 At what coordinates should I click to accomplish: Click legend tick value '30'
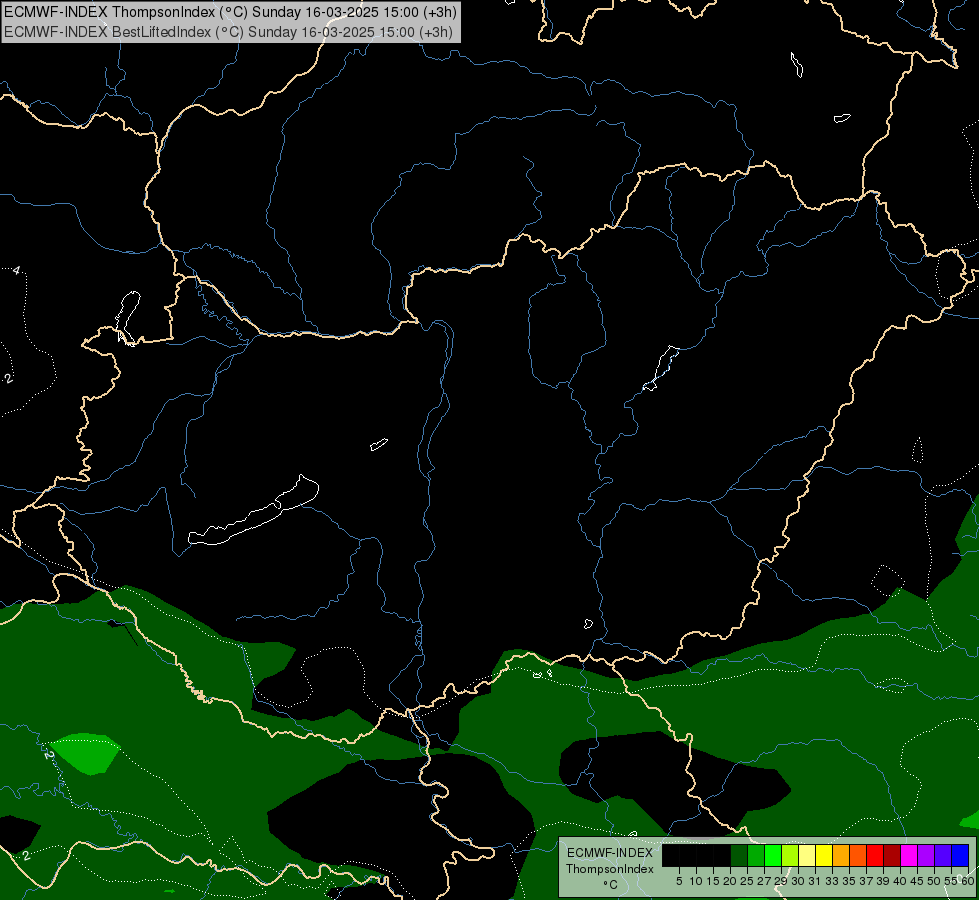[x=799, y=881]
